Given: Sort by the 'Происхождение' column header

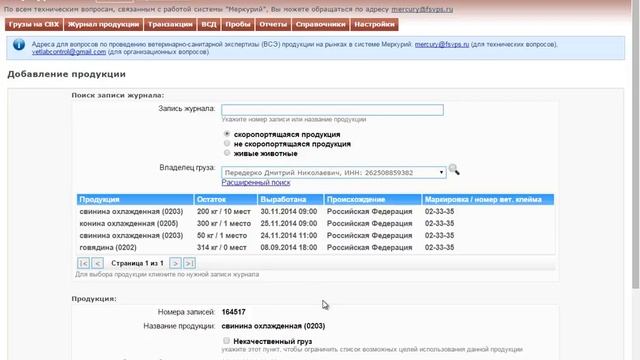Looking at the screenshot, I should click(x=373, y=200).
